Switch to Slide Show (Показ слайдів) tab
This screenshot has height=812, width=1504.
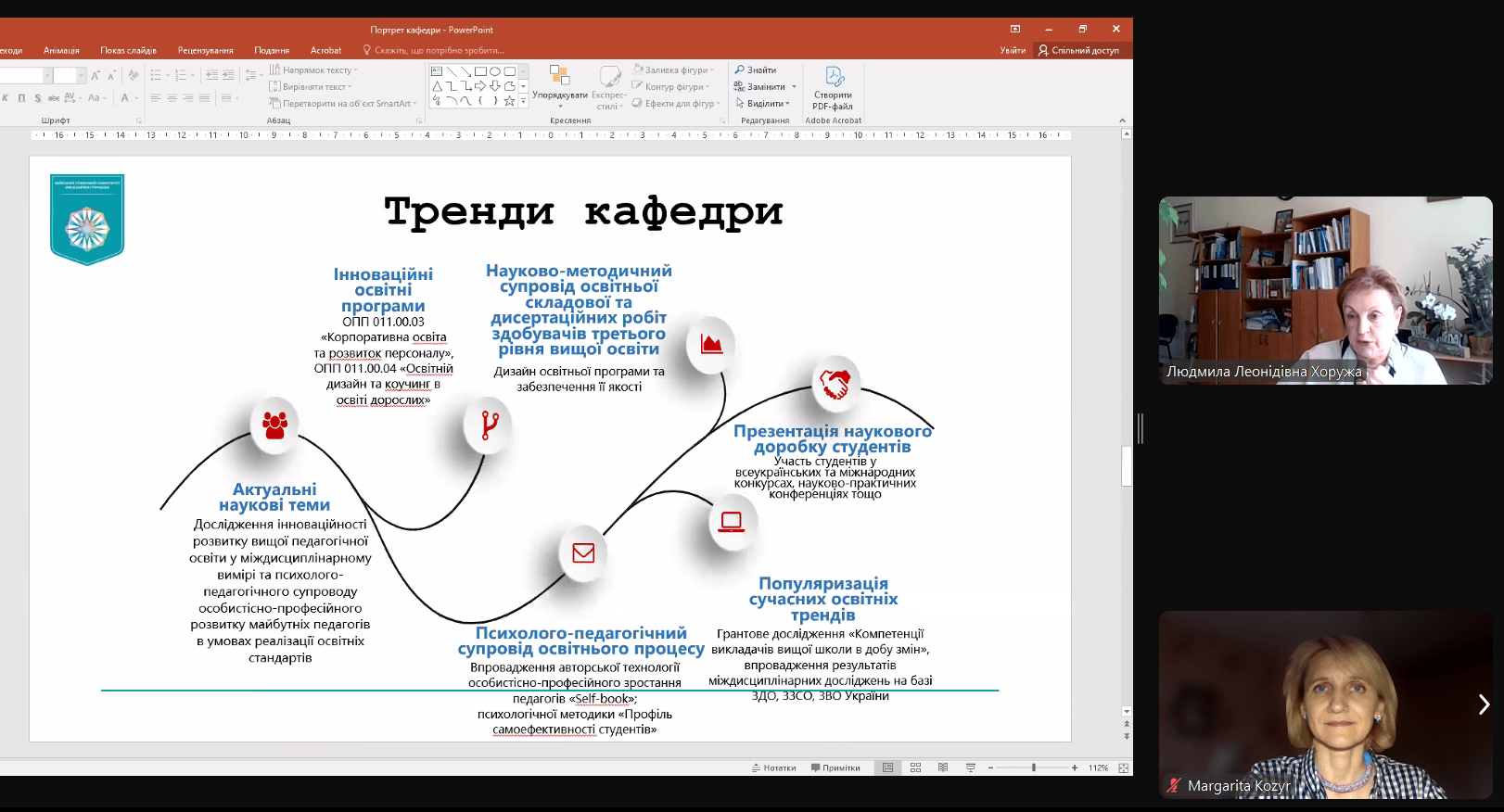(128, 50)
